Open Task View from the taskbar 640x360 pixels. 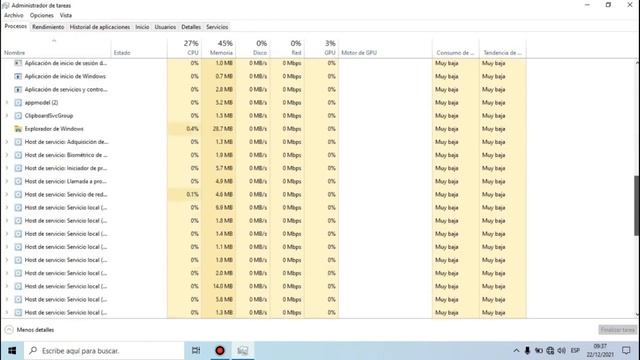196,351
